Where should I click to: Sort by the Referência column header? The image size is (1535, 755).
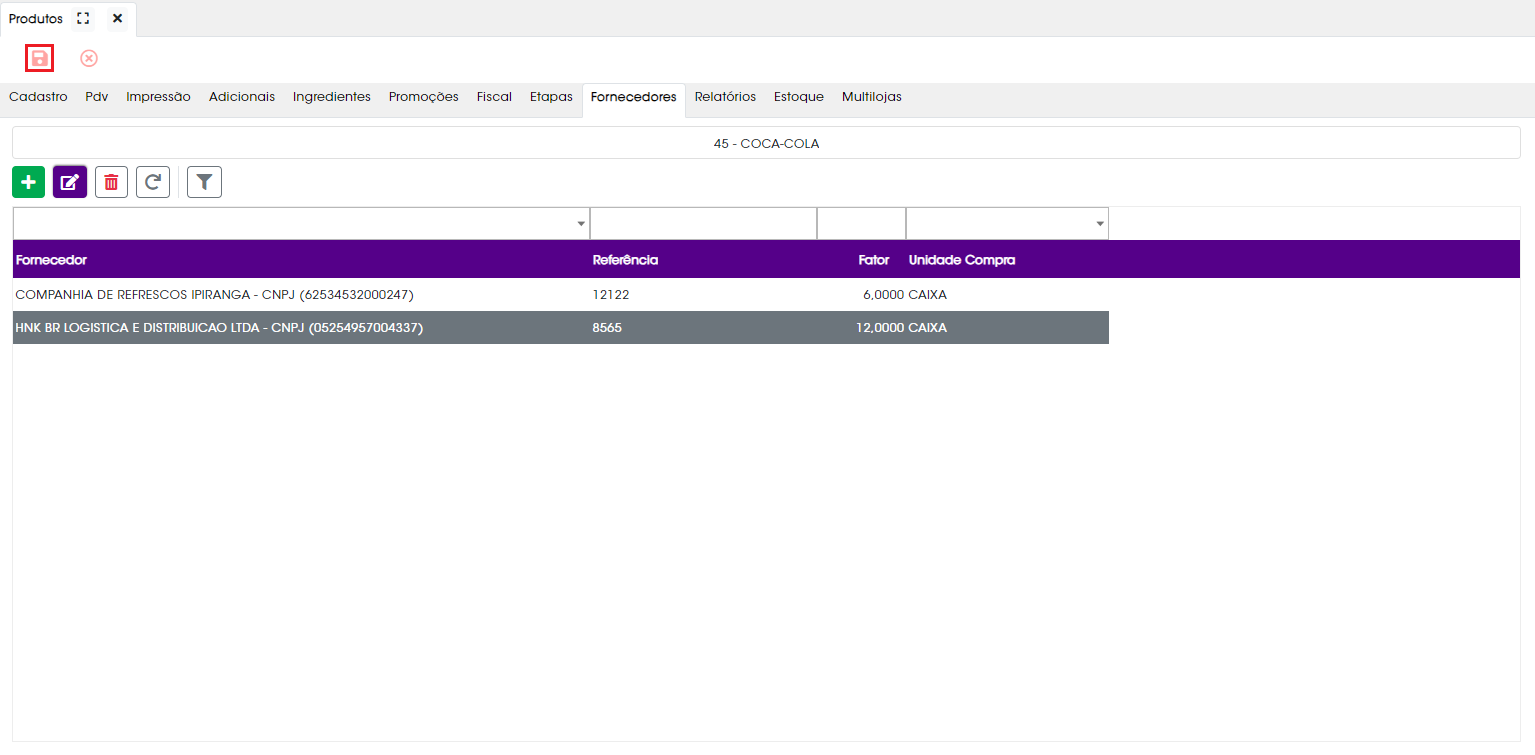(x=625, y=260)
